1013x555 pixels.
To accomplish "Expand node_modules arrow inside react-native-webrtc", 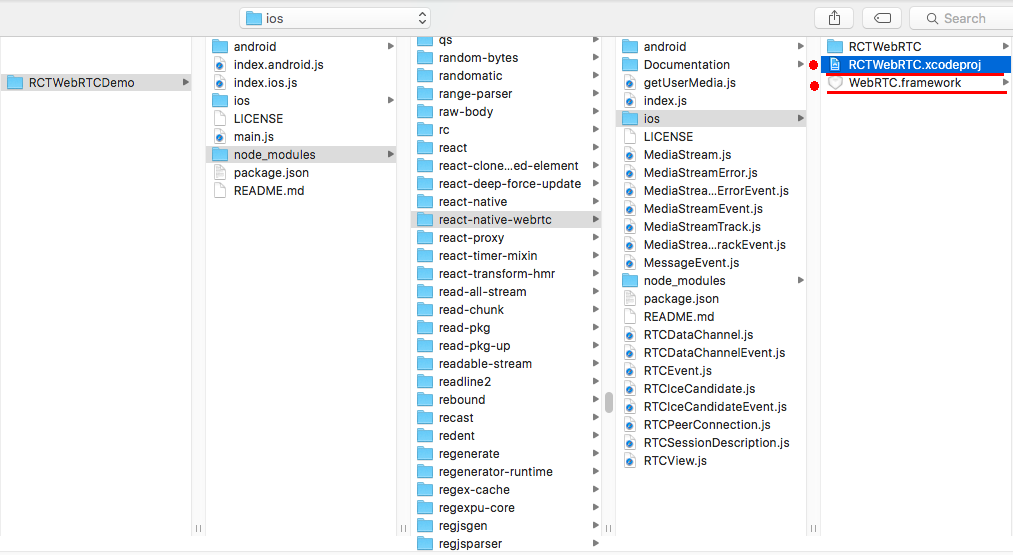I will pyautogui.click(x=800, y=280).
